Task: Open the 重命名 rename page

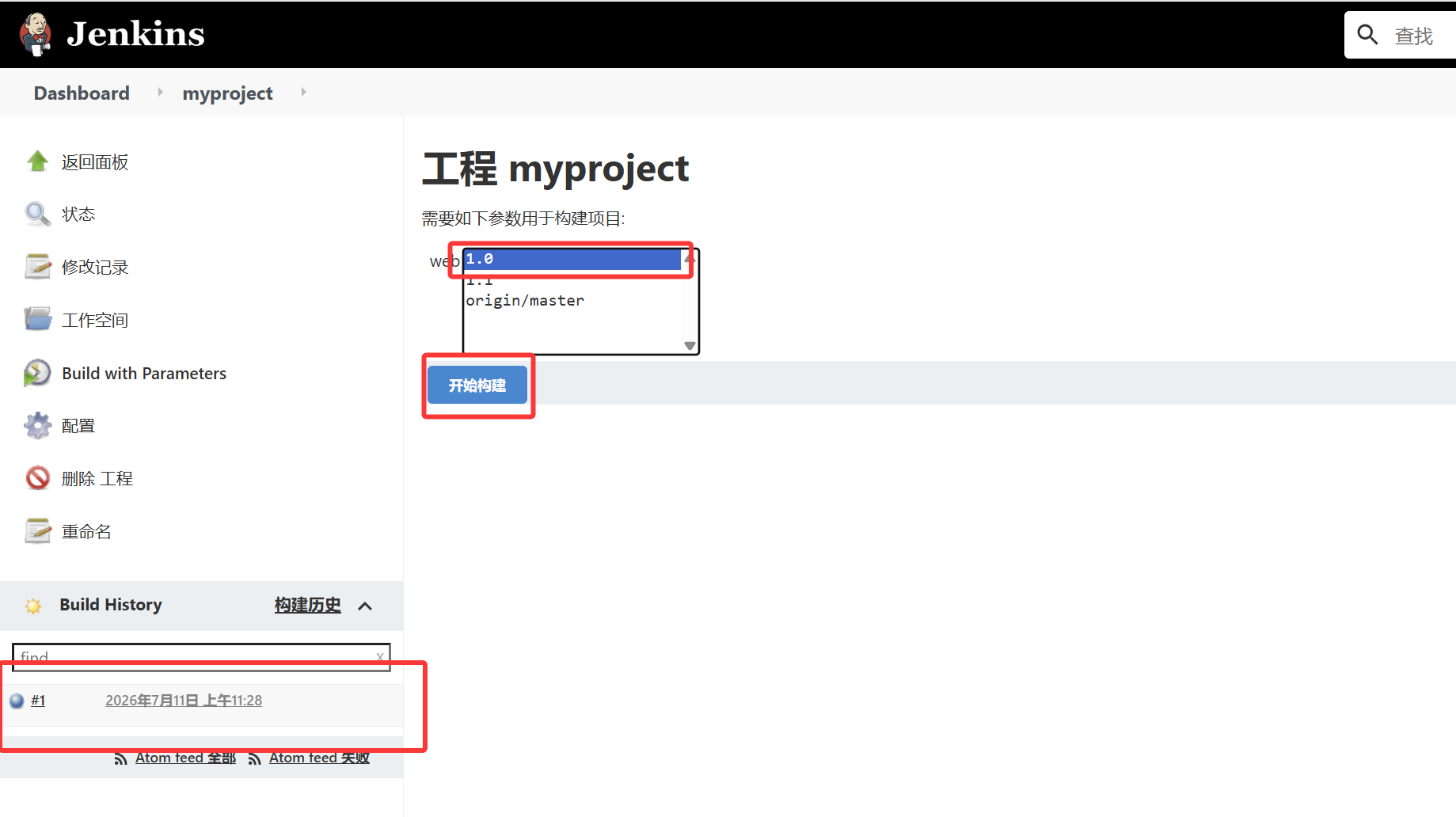Action: 86,532
